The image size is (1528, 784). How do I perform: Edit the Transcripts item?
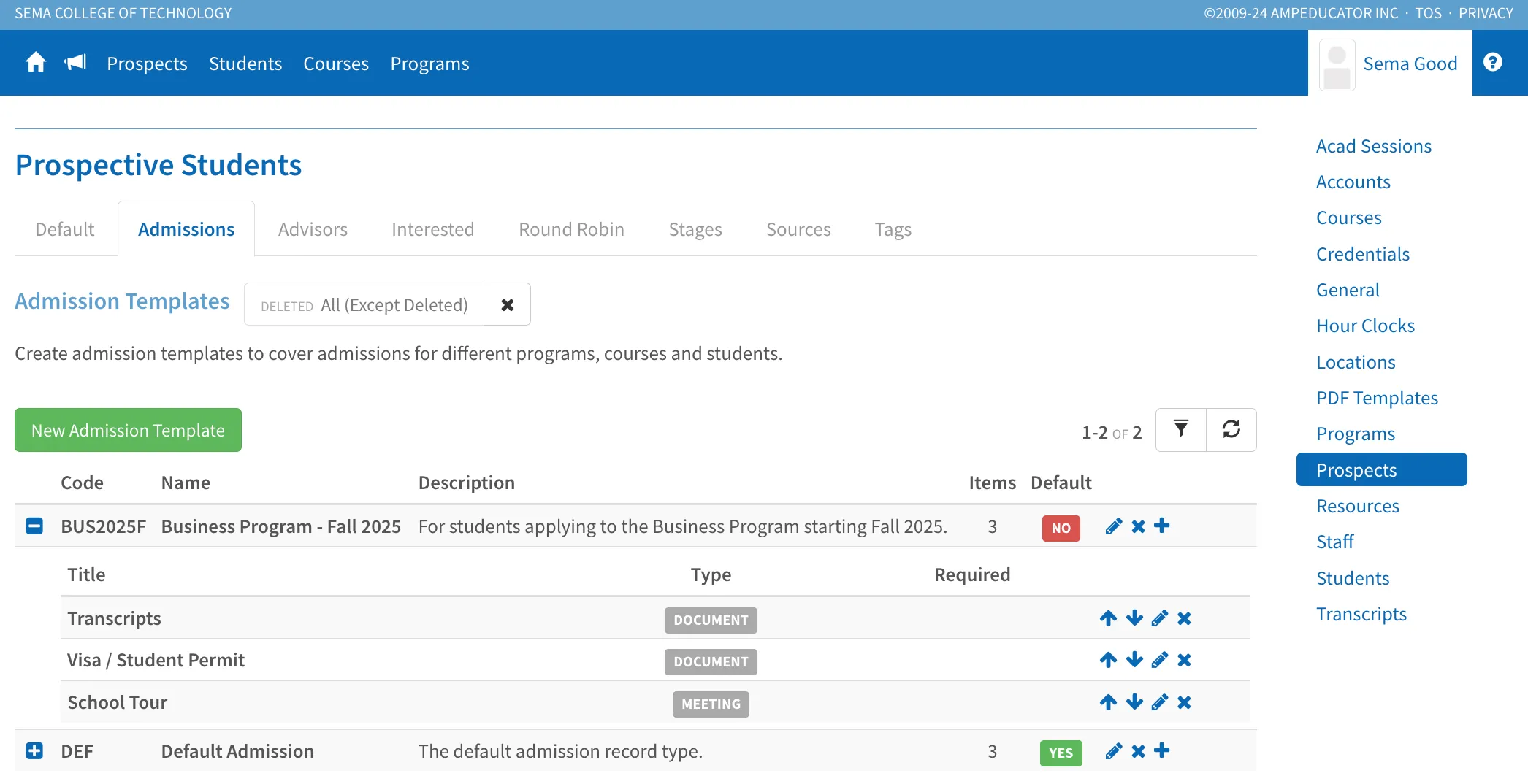(x=1160, y=618)
